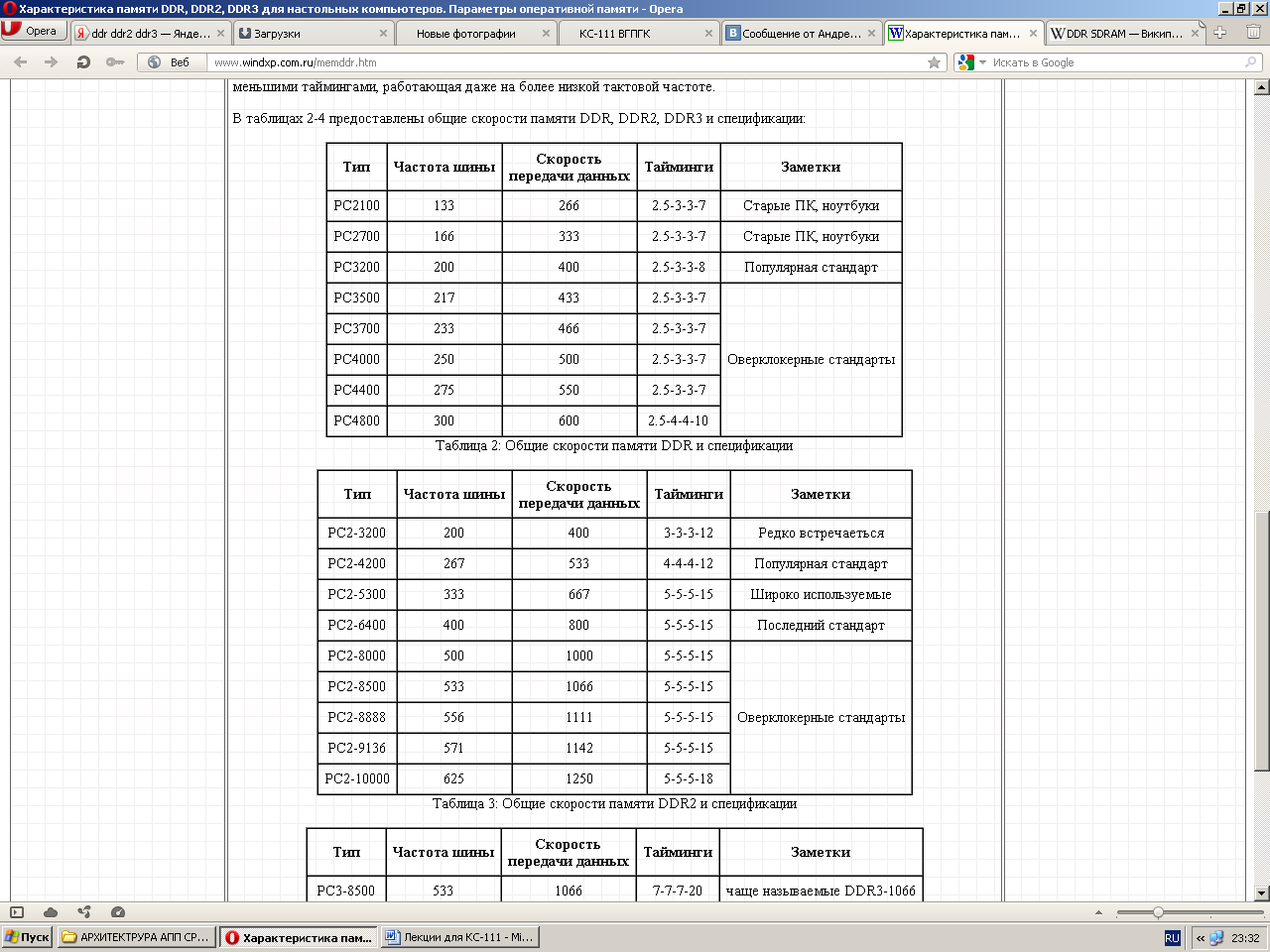Click the password wand key icon
This screenshot has height=952, width=1270.
point(115,62)
